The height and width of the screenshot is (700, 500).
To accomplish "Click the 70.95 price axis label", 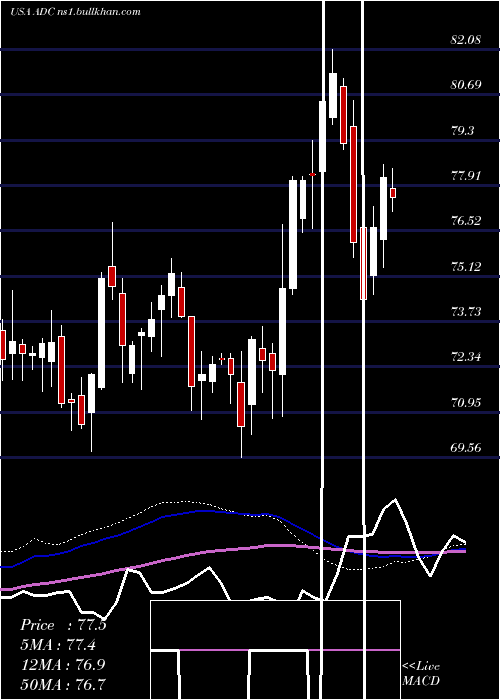I will click(x=466, y=403).
